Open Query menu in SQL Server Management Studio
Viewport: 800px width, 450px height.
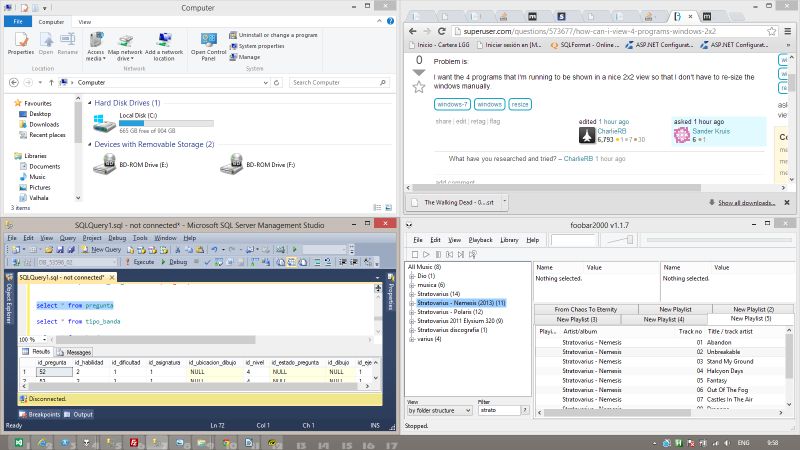coord(68,238)
